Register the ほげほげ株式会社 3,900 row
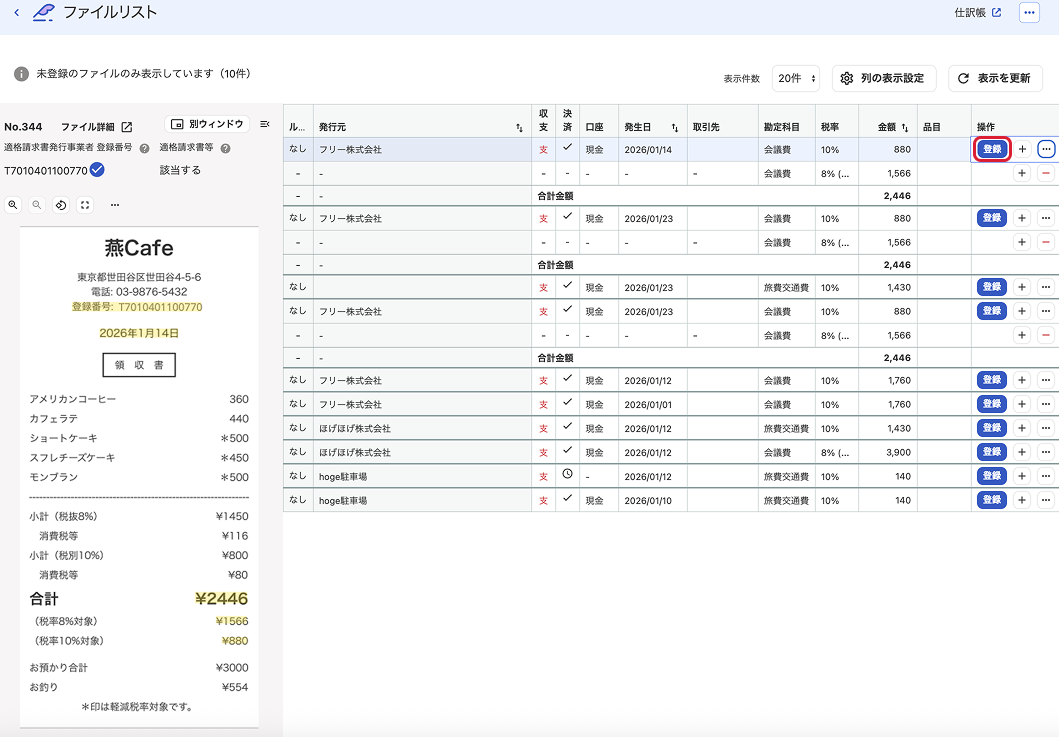1060x737 pixels. (x=992, y=452)
